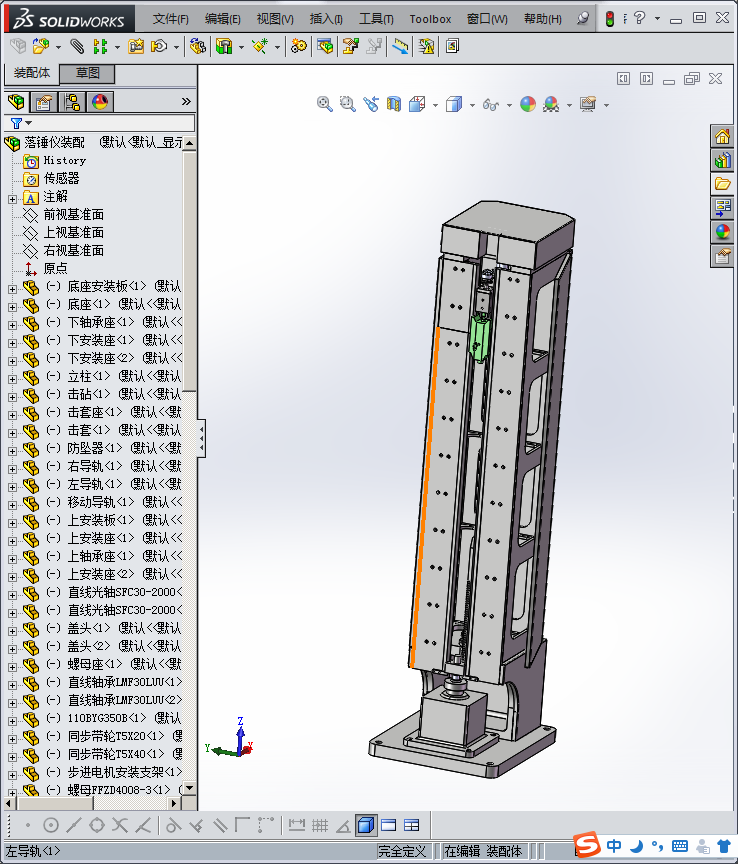Toggle the grid snap icon in bottom toolbar
The height and width of the screenshot is (864, 738).
[320, 825]
